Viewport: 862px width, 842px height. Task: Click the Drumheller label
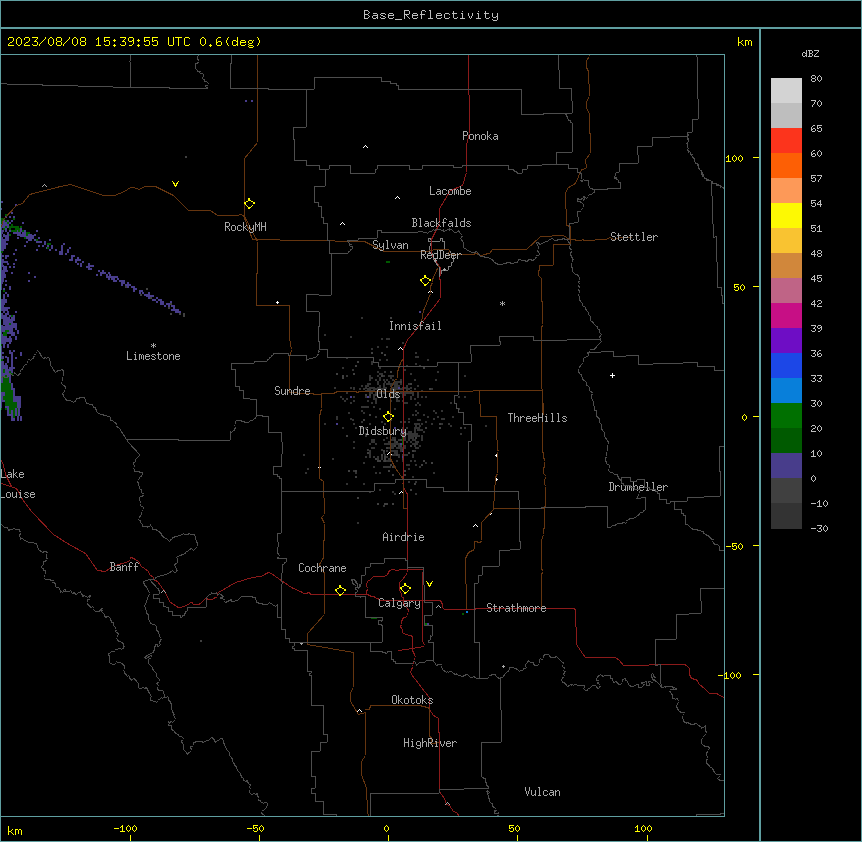click(638, 487)
